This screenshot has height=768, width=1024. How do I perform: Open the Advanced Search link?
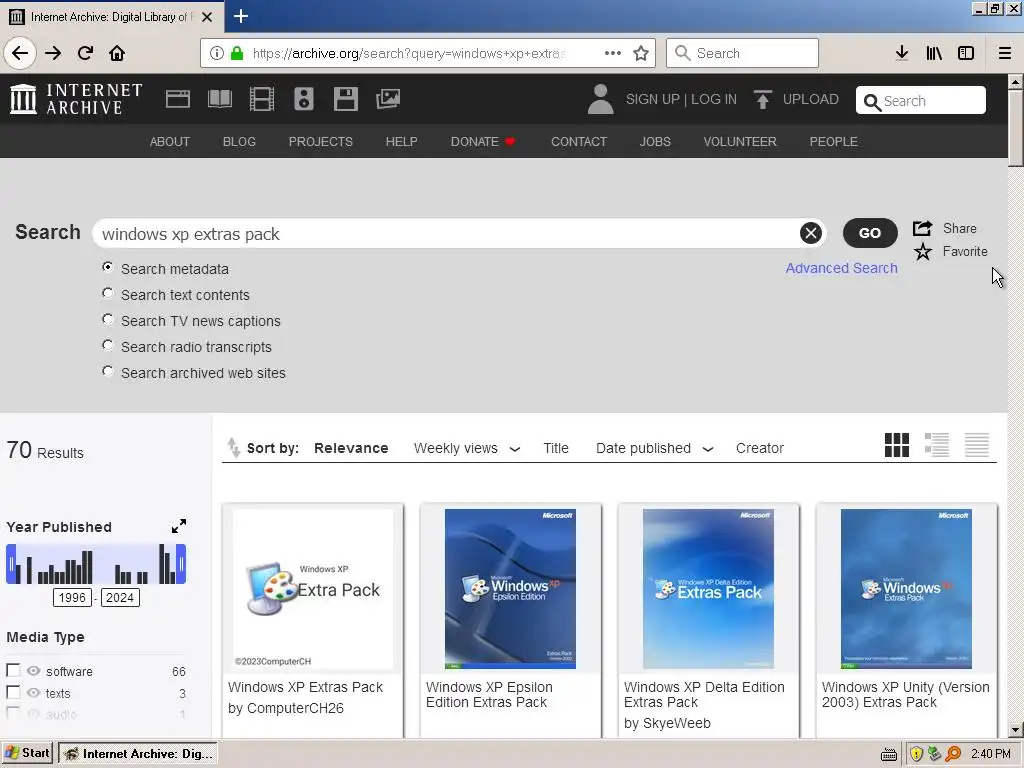[841, 268]
